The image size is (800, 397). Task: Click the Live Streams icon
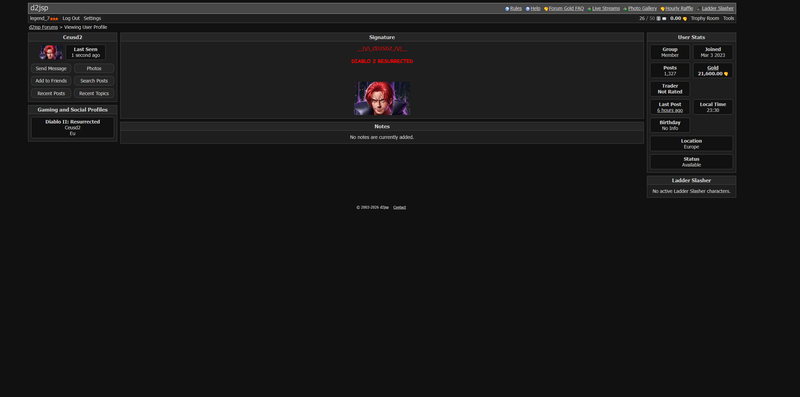tap(589, 9)
